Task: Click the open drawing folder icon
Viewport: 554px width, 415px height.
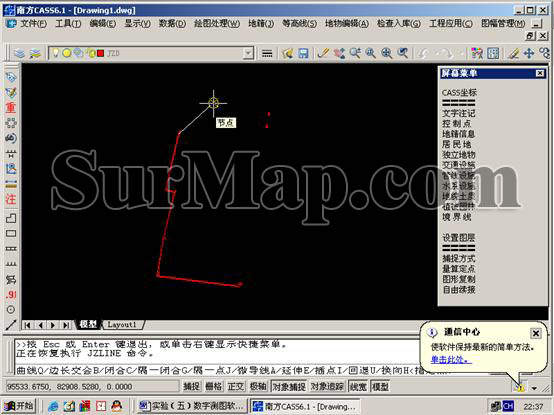Action: (x=288, y=54)
